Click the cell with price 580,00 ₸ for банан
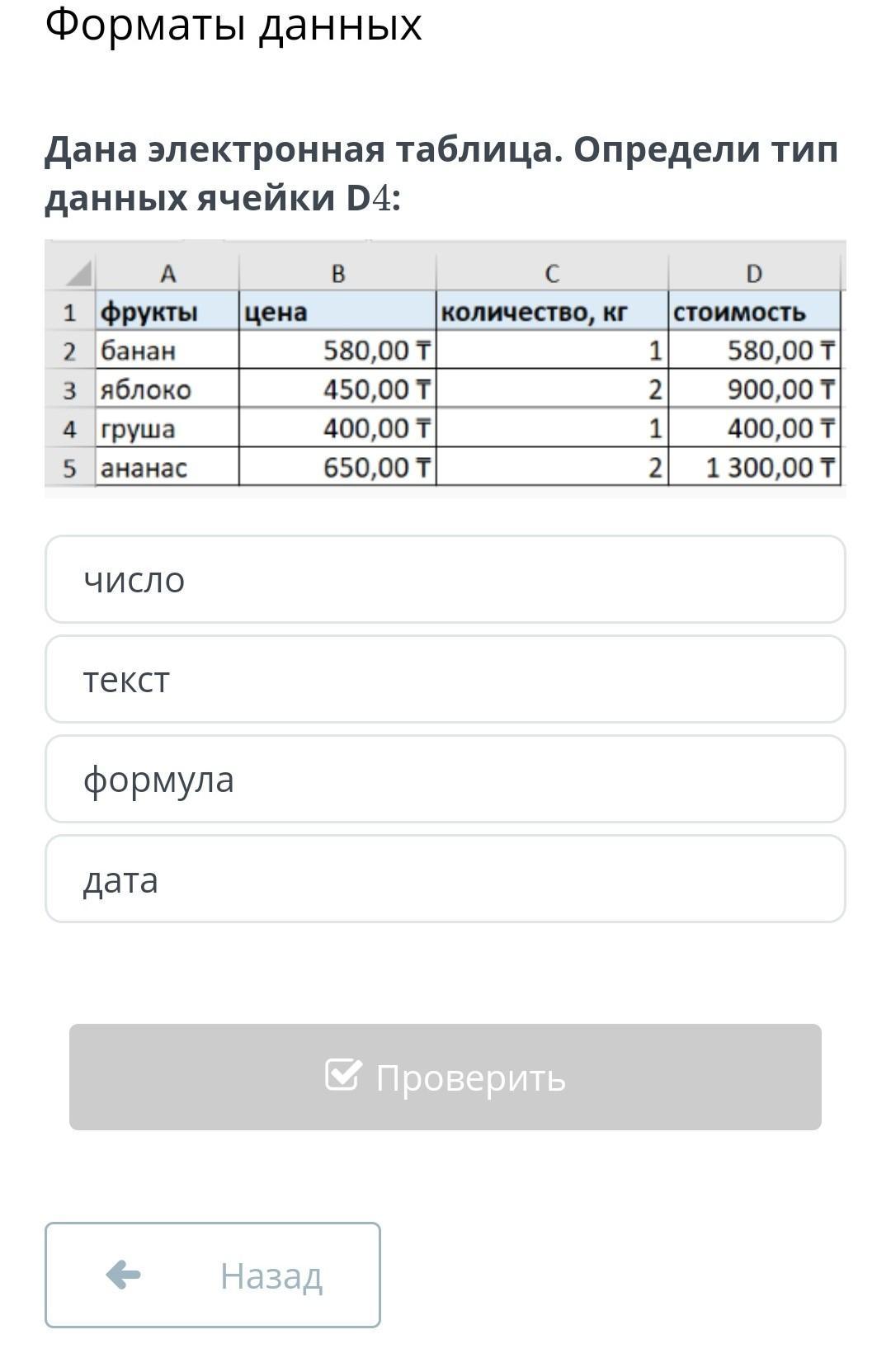The height and width of the screenshot is (1372, 891). coord(337,351)
